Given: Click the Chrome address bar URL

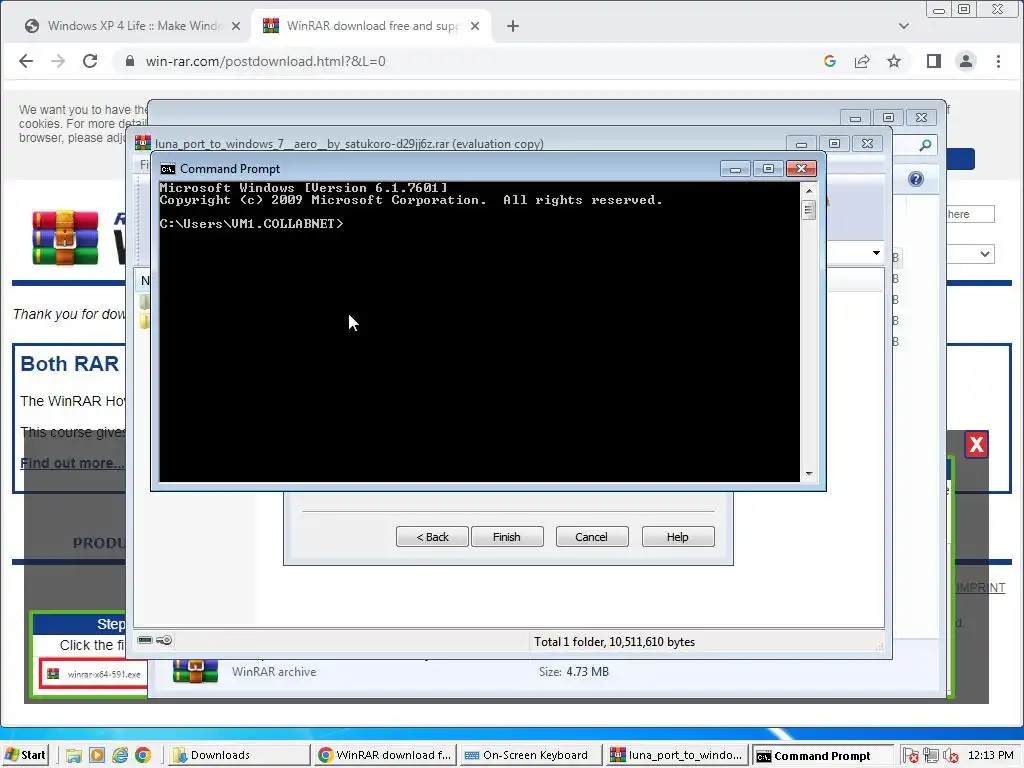Looking at the screenshot, I should click(265, 61).
